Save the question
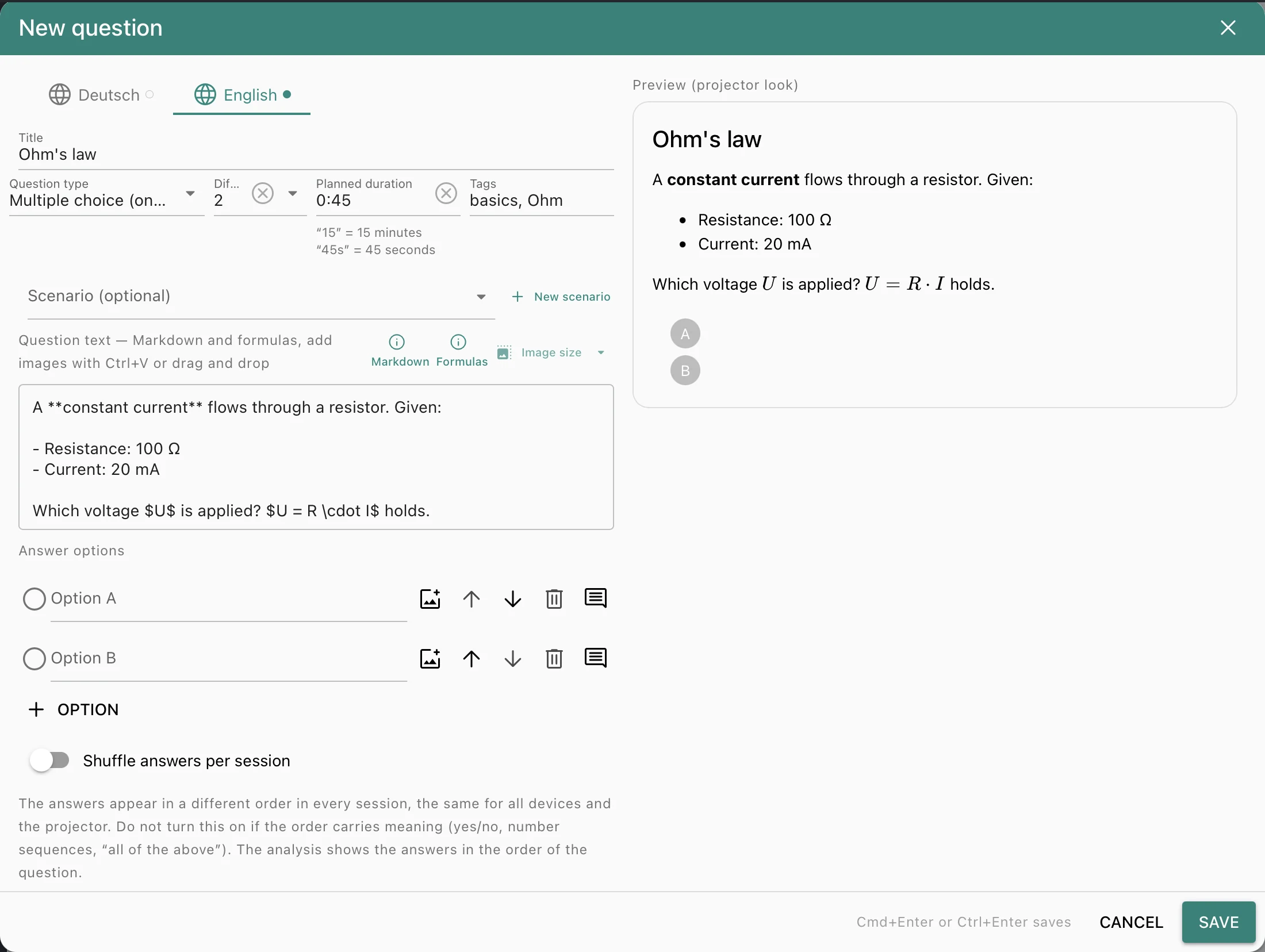 coord(1218,922)
